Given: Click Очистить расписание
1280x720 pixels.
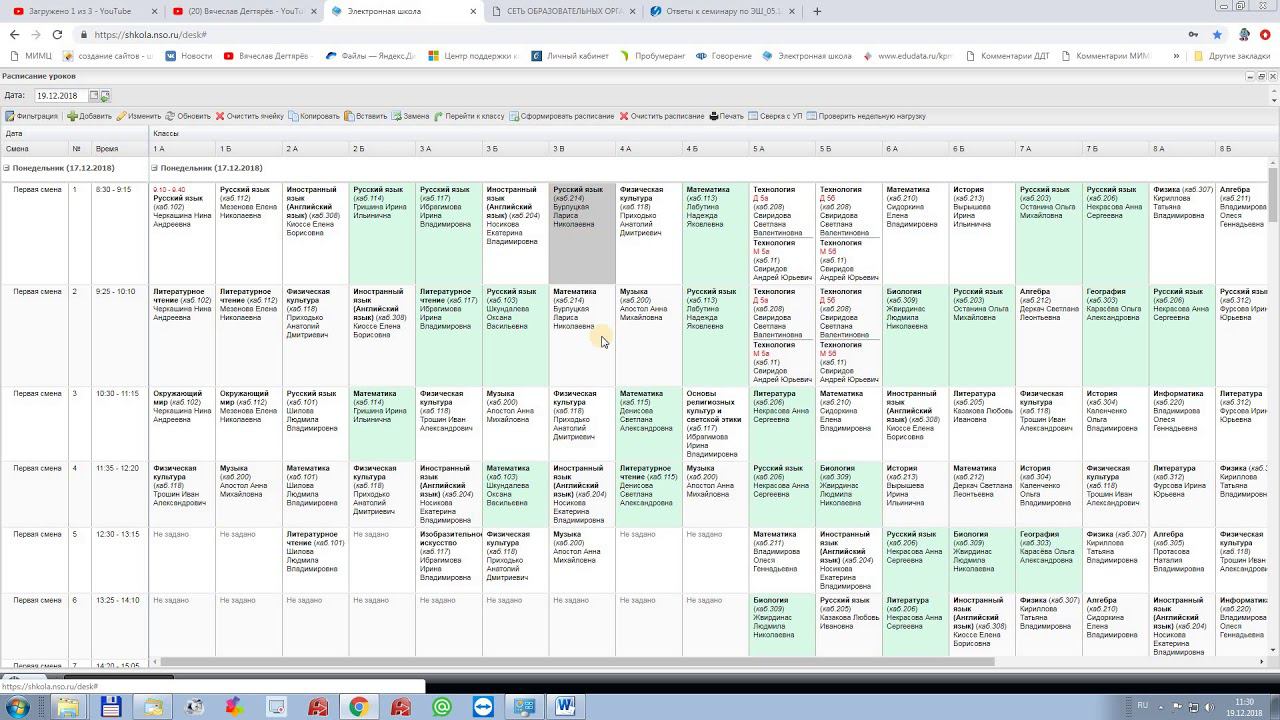Looking at the screenshot, I should [x=662, y=116].
